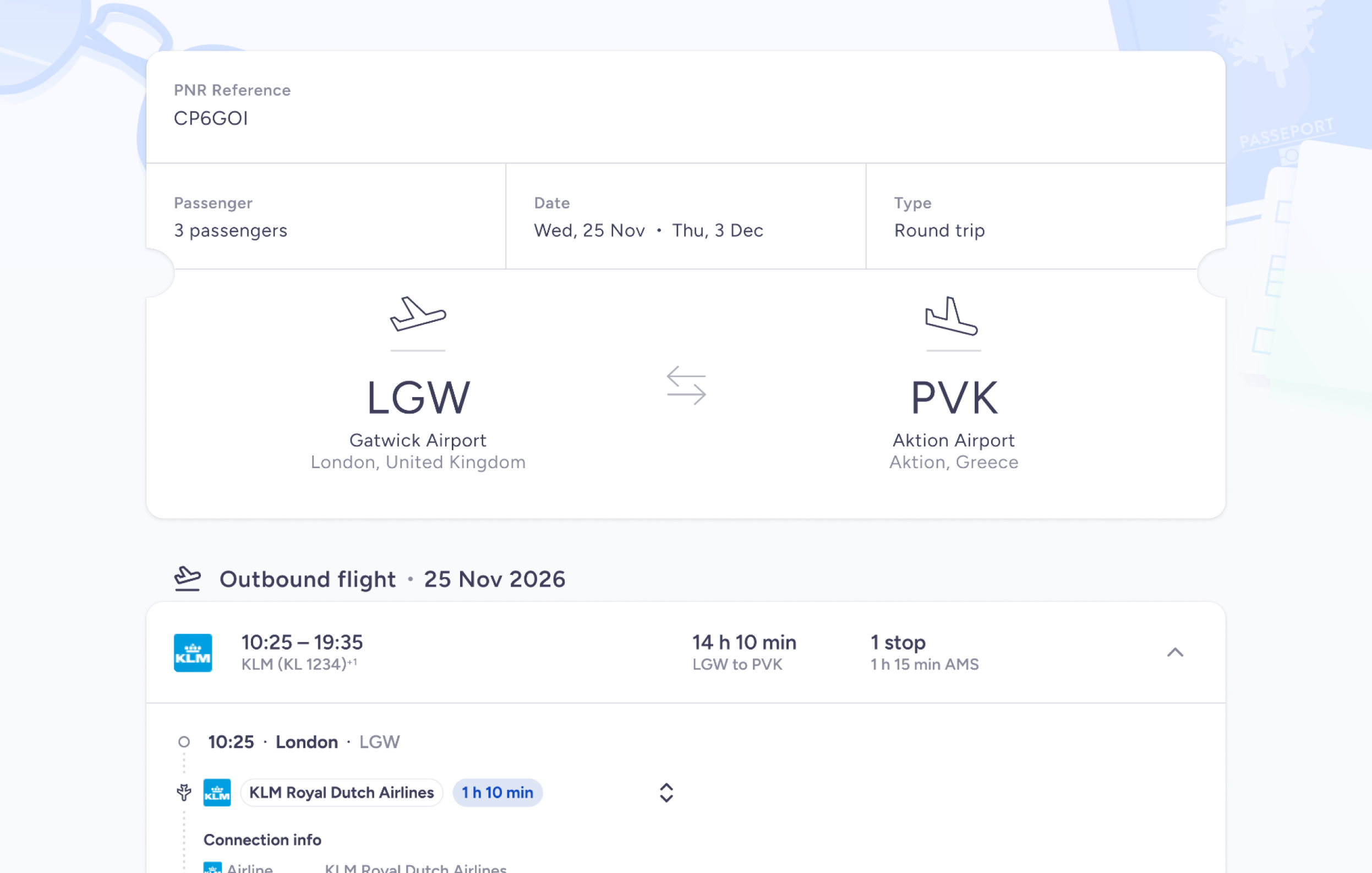Click the small KLM logo beside airline chip
This screenshot has width=1372, height=873.
(x=217, y=793)
